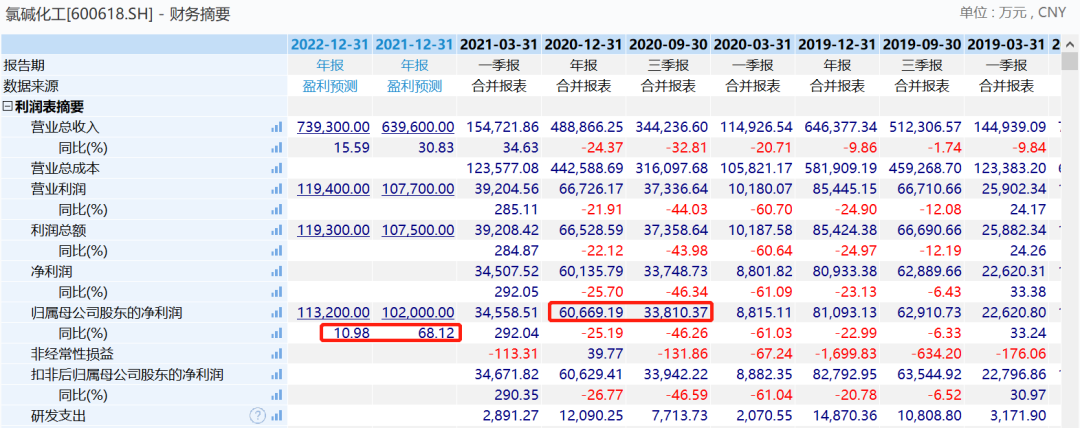Open chart icon for 同比(%) under 归属母公司股东的净利润
The image size is (1080, 428).
277,334
